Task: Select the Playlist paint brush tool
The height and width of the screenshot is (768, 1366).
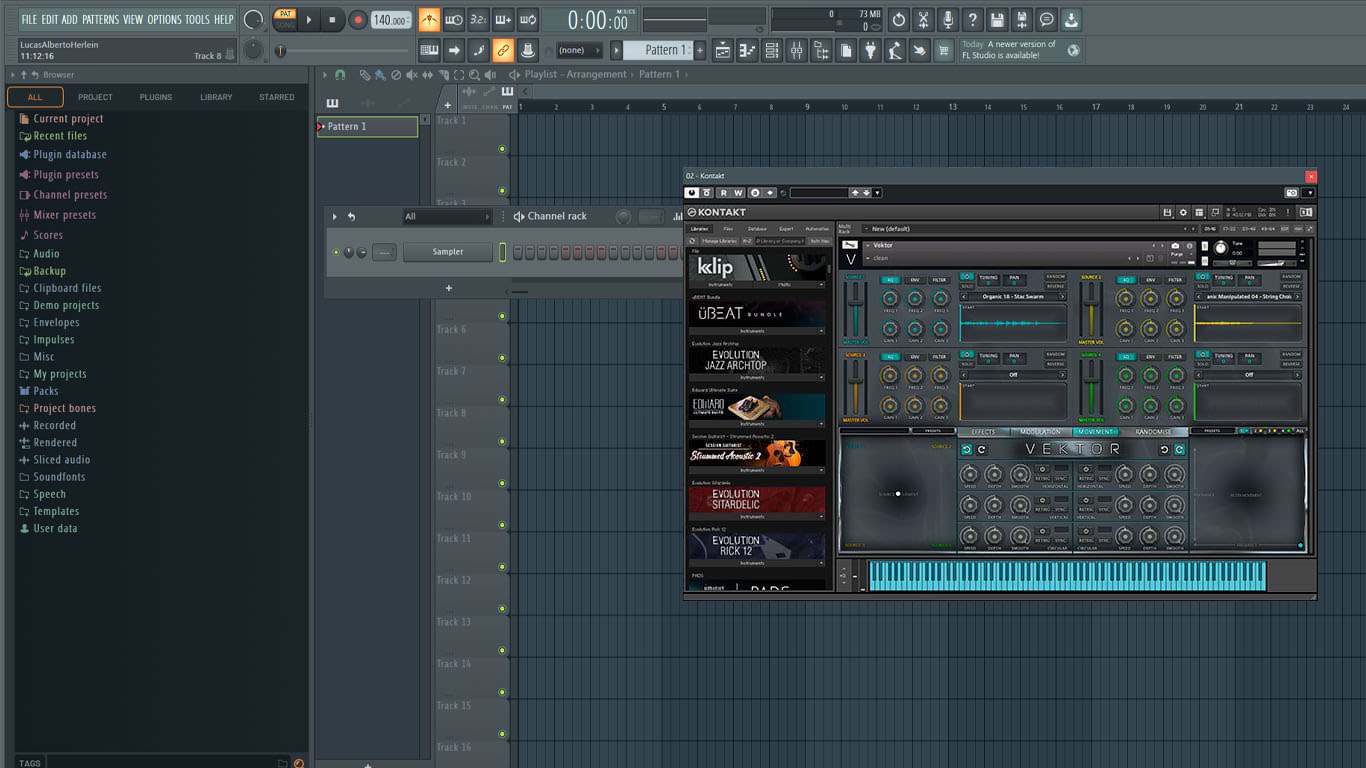Action: [380, 75]
